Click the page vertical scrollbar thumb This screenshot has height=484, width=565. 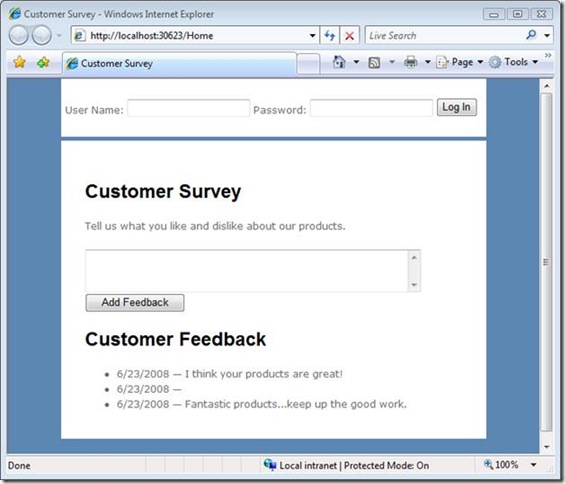click(546, 262)
